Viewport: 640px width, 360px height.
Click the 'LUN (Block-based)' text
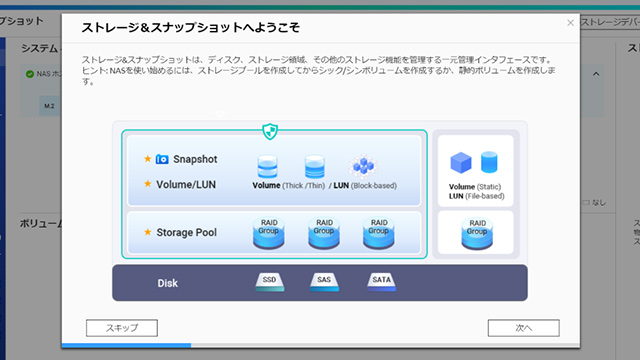pos(365,185)
